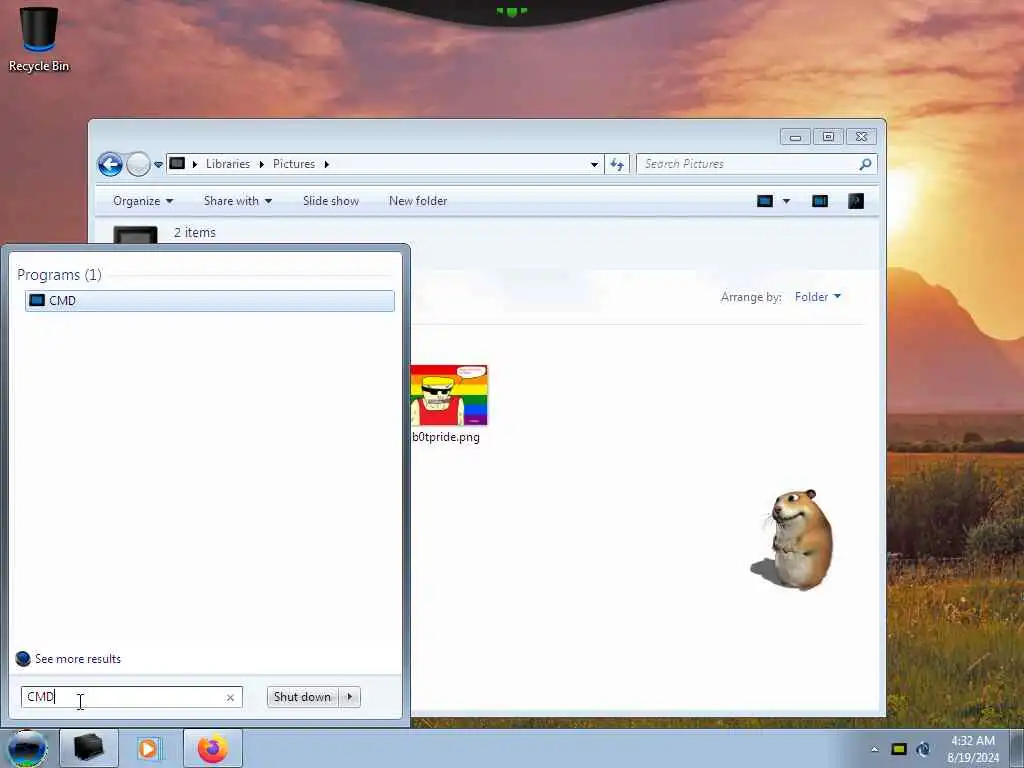1024x768 pixels.
Task: Clear the Start menu search text
Action: [230, 697]
